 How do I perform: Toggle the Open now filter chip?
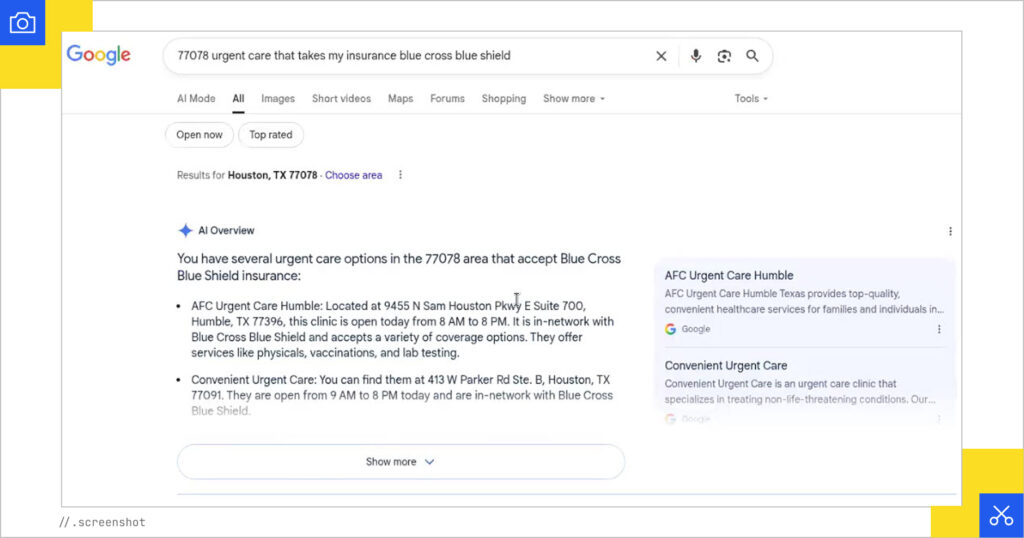coord(199,135)
